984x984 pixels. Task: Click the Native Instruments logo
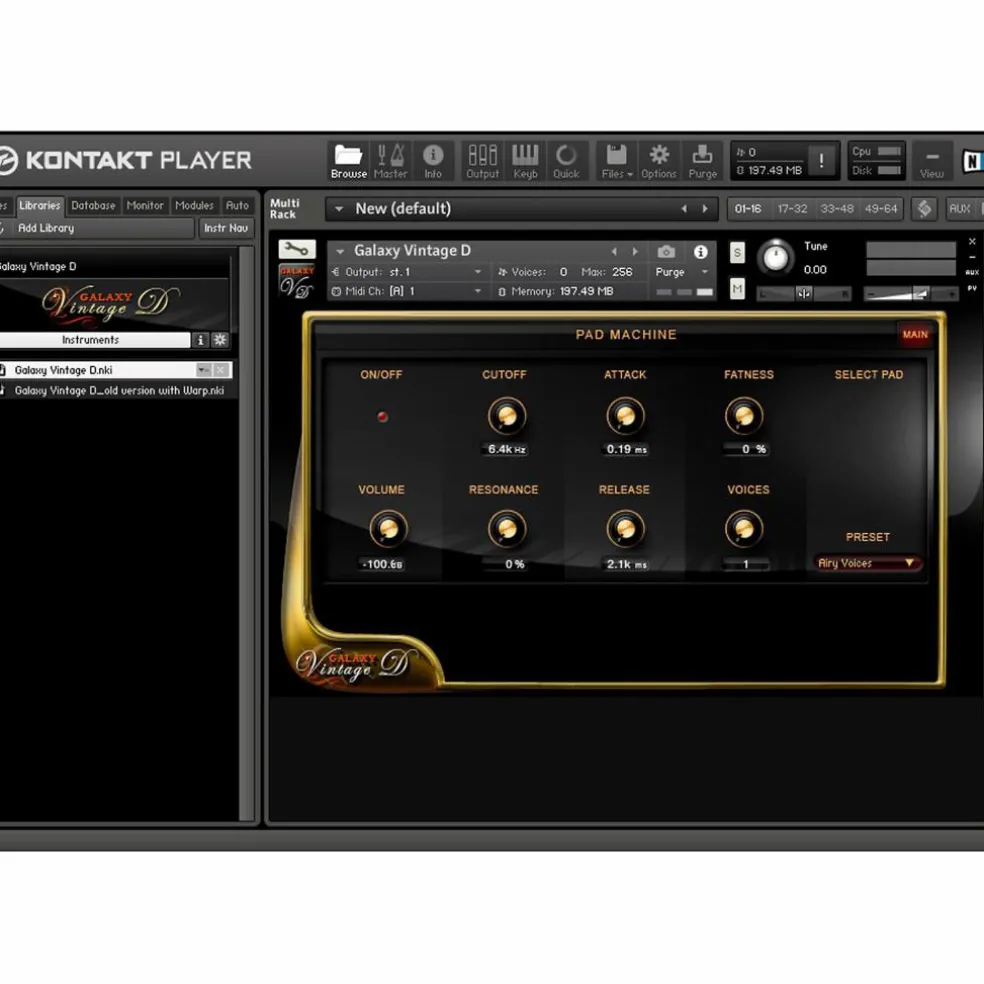(x=973, y=161)
